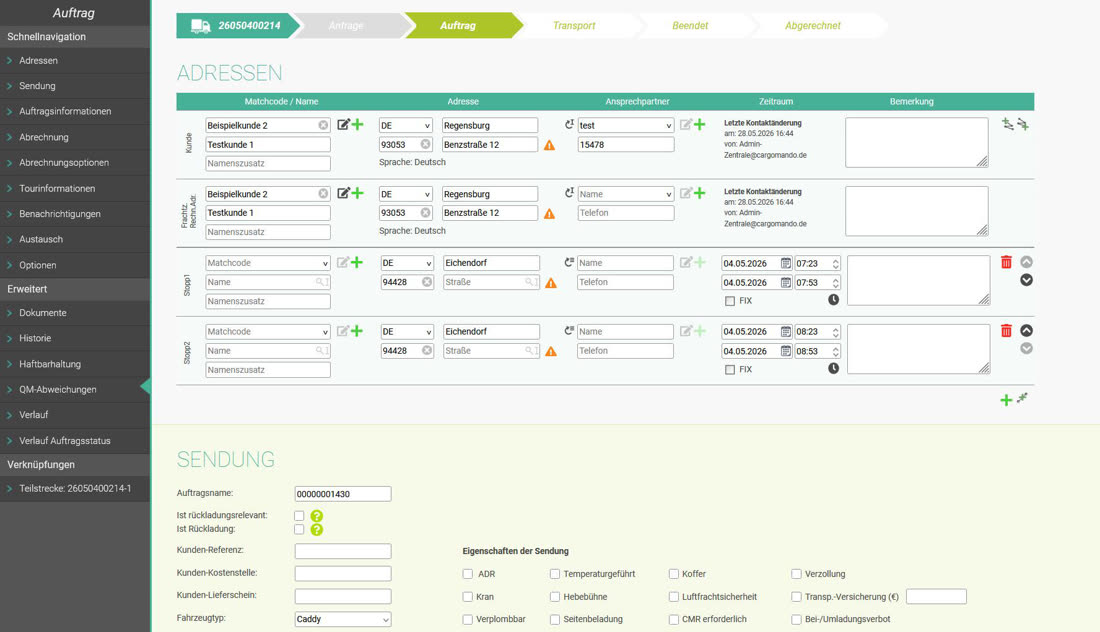The width and height of the screenshot is (1100, 632).
Task: Open calendar for Stopp1 start date
Action: pos(786,264)
